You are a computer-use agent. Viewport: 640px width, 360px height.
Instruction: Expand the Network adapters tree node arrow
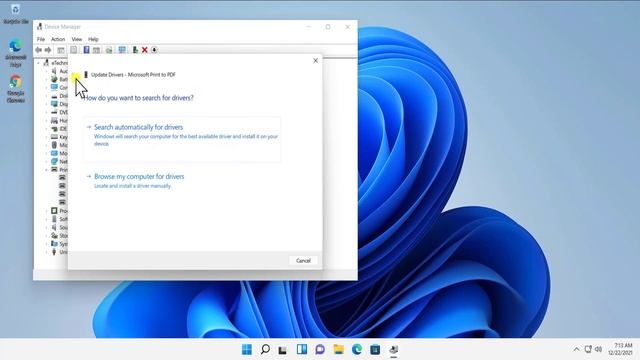coord(47,161)
